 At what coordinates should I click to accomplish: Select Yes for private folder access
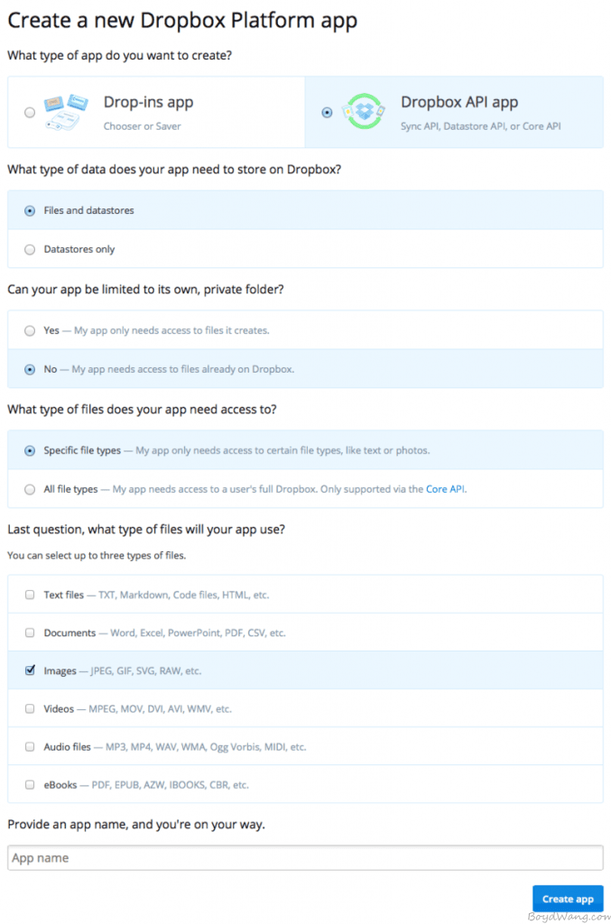(30, 330)
